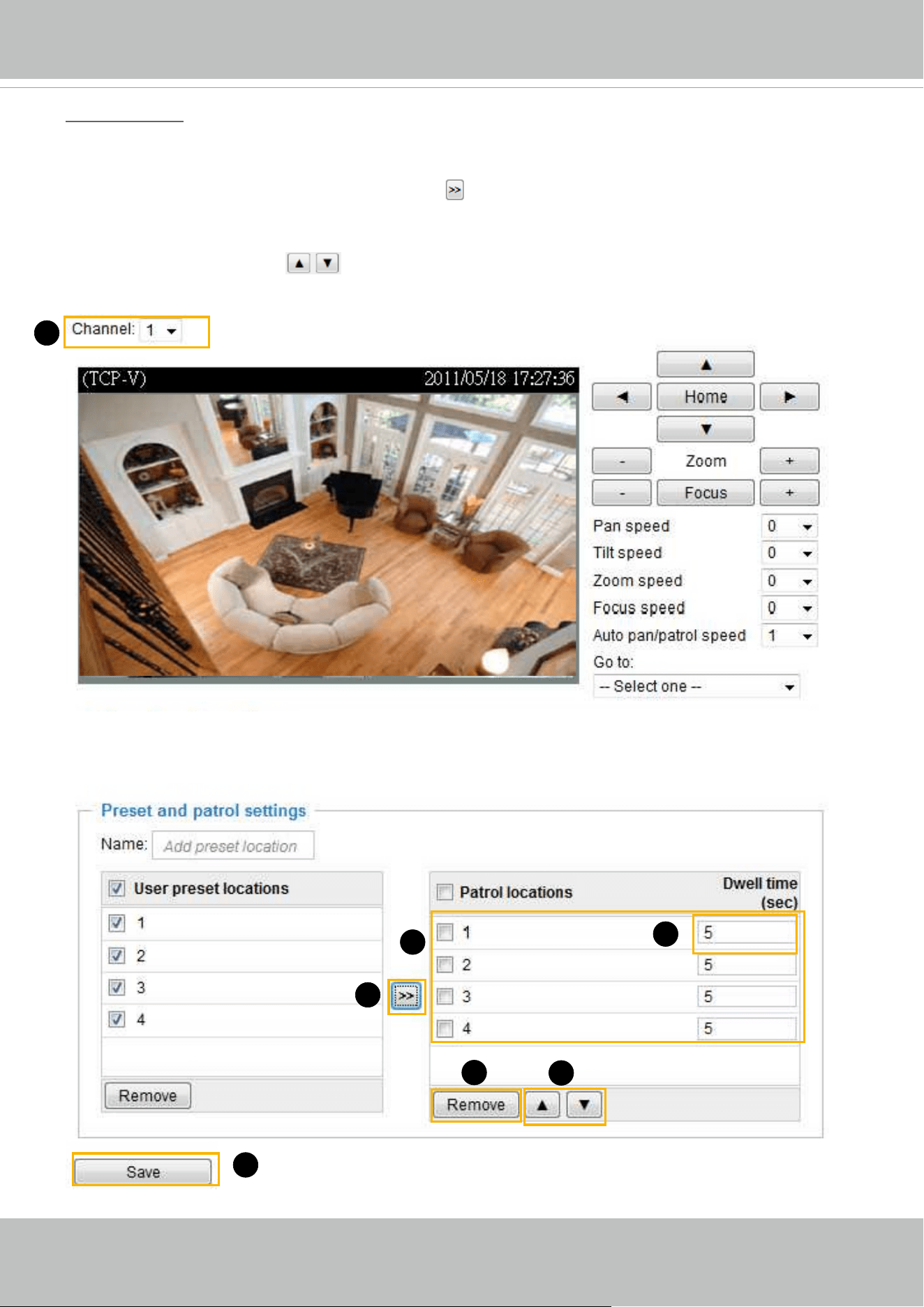Trigger the Focus button
Image resolution: width=924 pixels, height=1307 pixels.
click(x=706, y=493)
